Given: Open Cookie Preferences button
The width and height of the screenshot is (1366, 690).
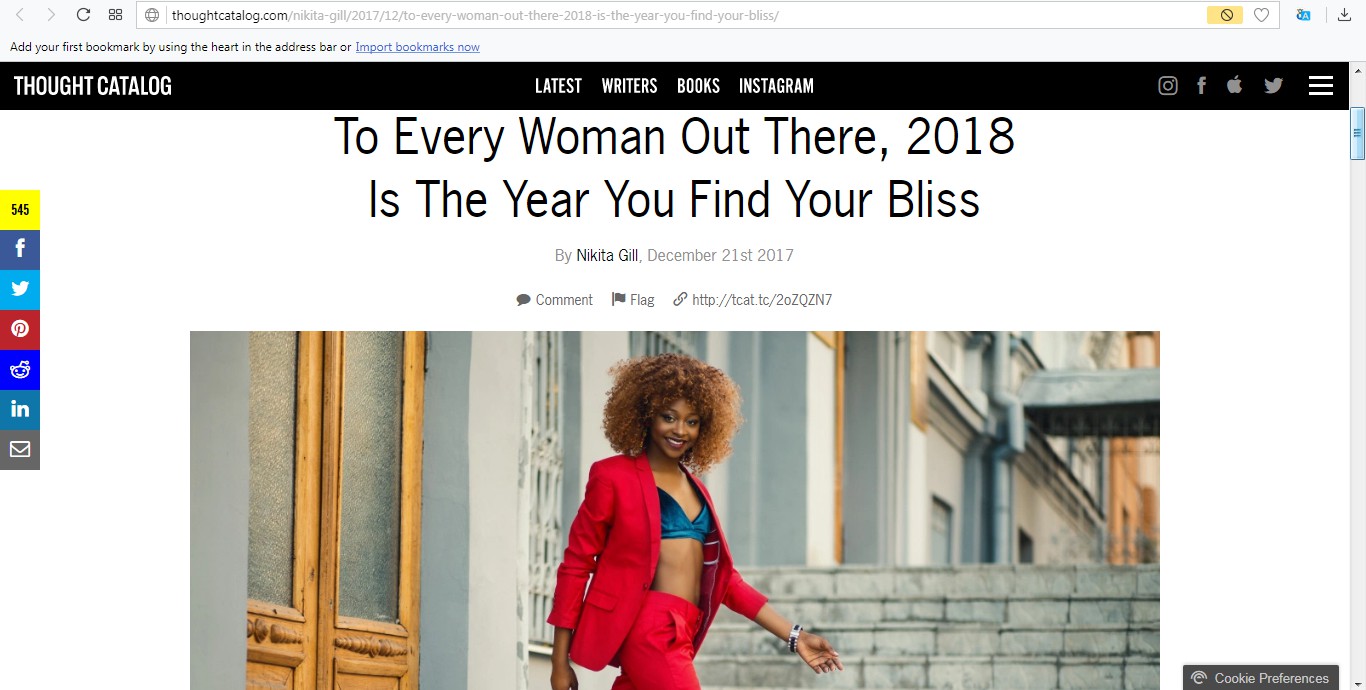Looking at the screenshot, I should pos(1260,678).
